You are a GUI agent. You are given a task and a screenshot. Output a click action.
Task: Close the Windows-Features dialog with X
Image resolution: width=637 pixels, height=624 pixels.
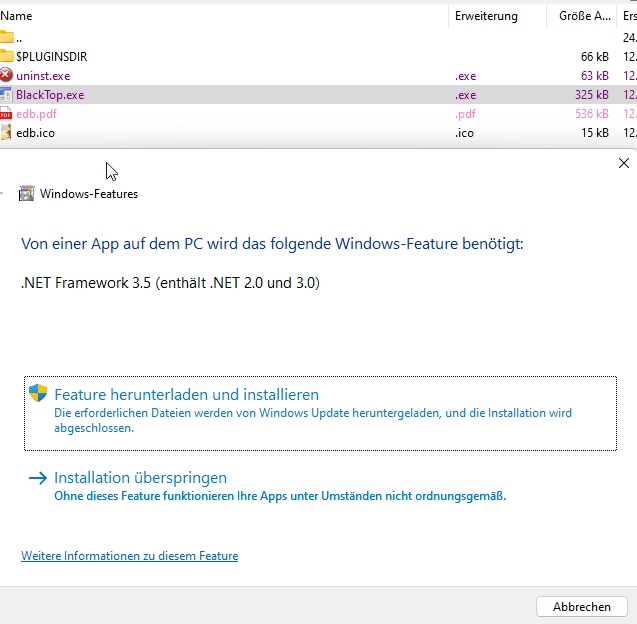[x=624, y=163]
